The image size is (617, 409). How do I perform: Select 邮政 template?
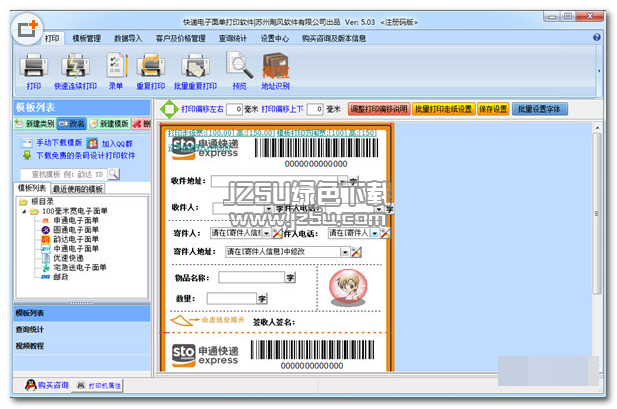click(61, 277)
